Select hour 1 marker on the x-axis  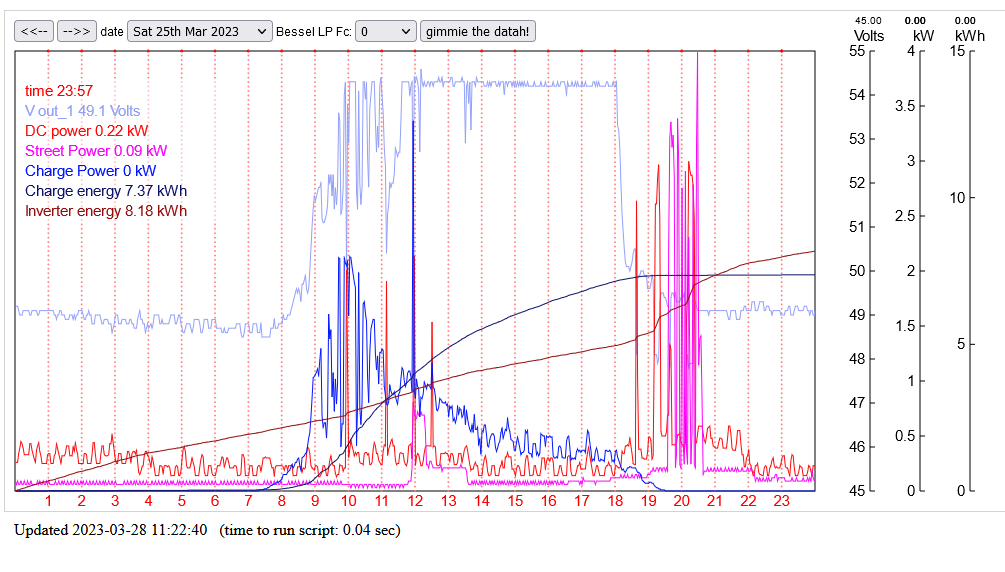[48, 500]
